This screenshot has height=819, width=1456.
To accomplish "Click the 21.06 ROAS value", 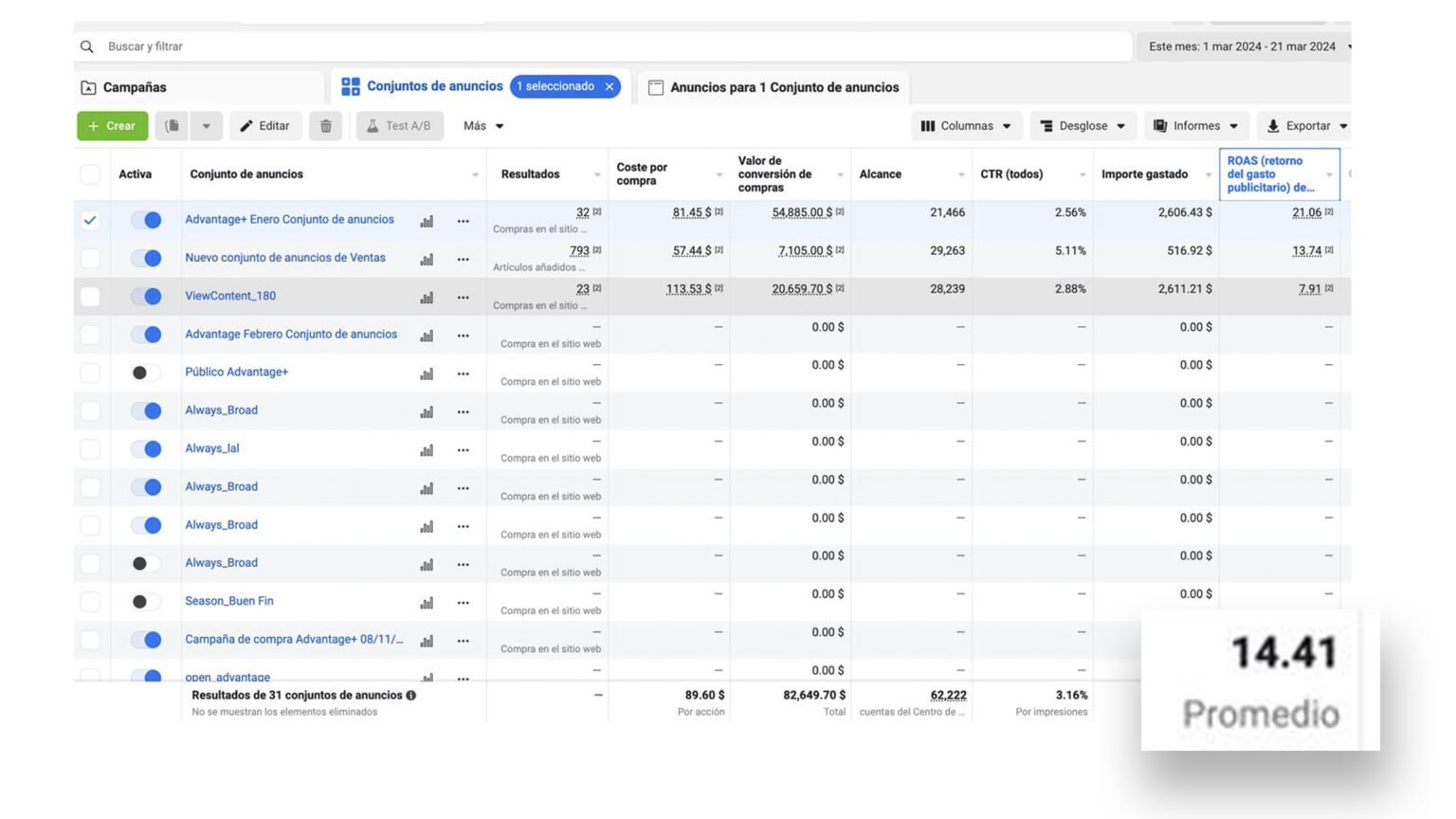I will click(1306, 212).
